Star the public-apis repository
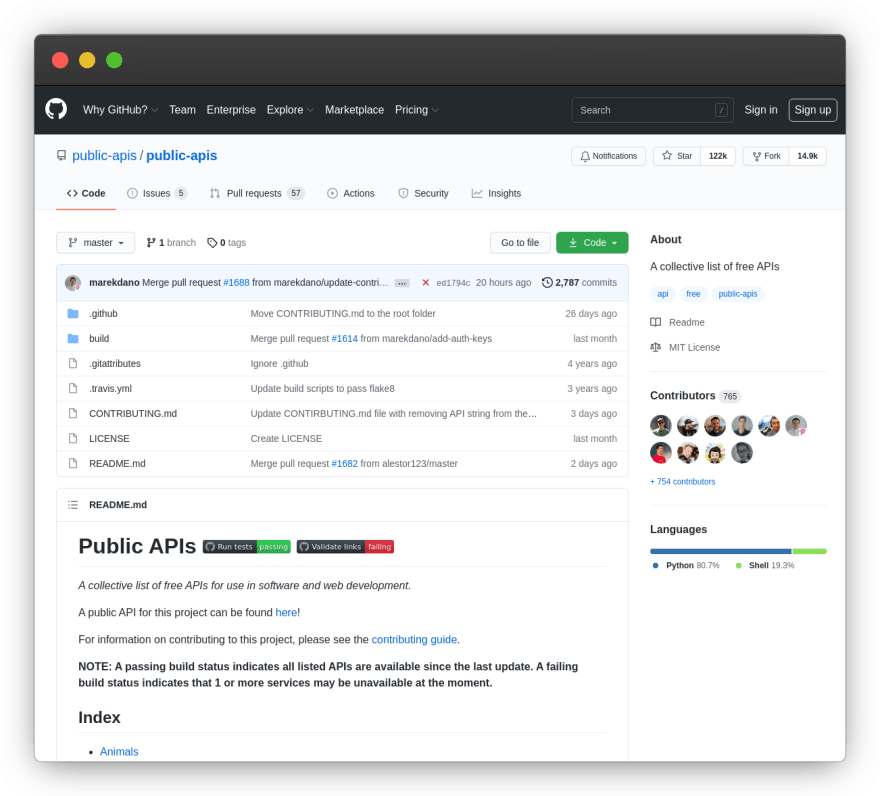880x796 pixels. click(x=677, y=156)
